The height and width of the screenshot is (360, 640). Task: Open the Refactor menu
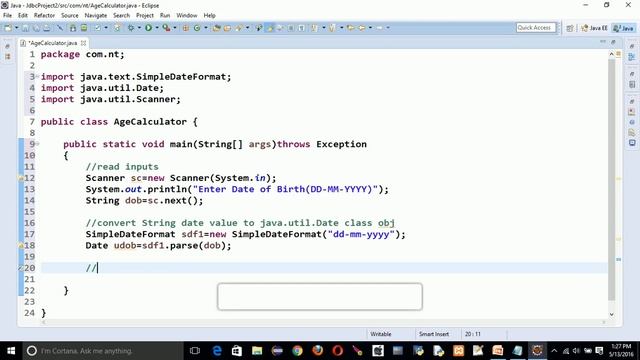44,16
